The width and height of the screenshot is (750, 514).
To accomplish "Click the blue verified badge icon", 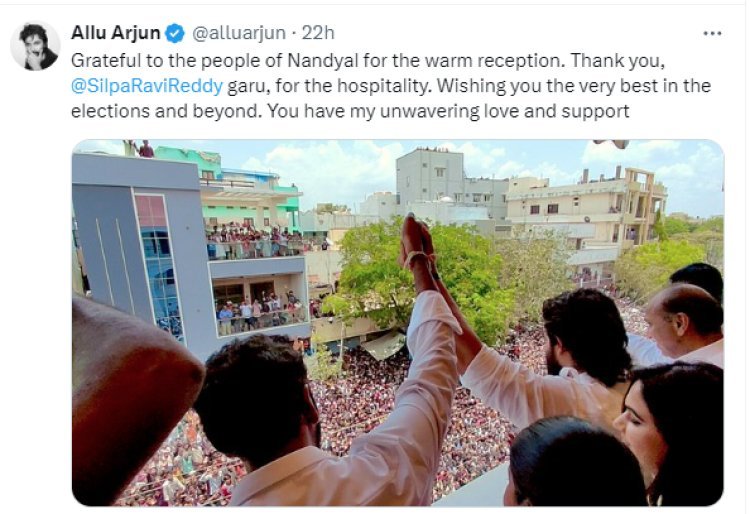I will tap(175, 33).
